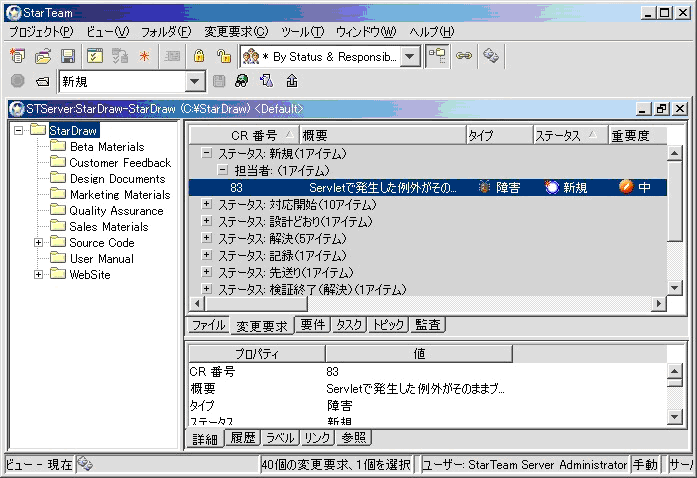The image size is (697, 478).
Task: Open the 新規 status dropdown
Action: 194,81
